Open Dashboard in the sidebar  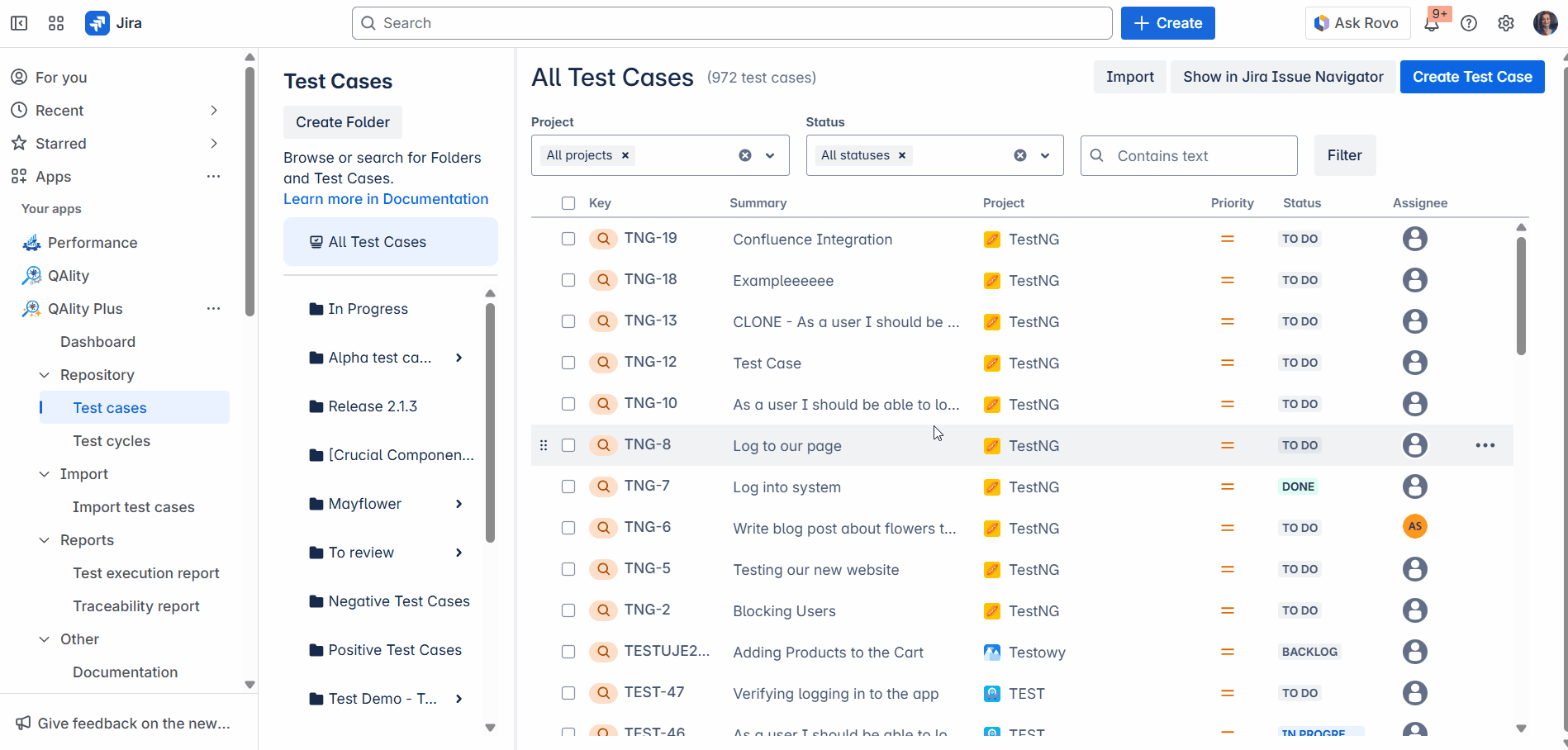click(x=97, y=342)
